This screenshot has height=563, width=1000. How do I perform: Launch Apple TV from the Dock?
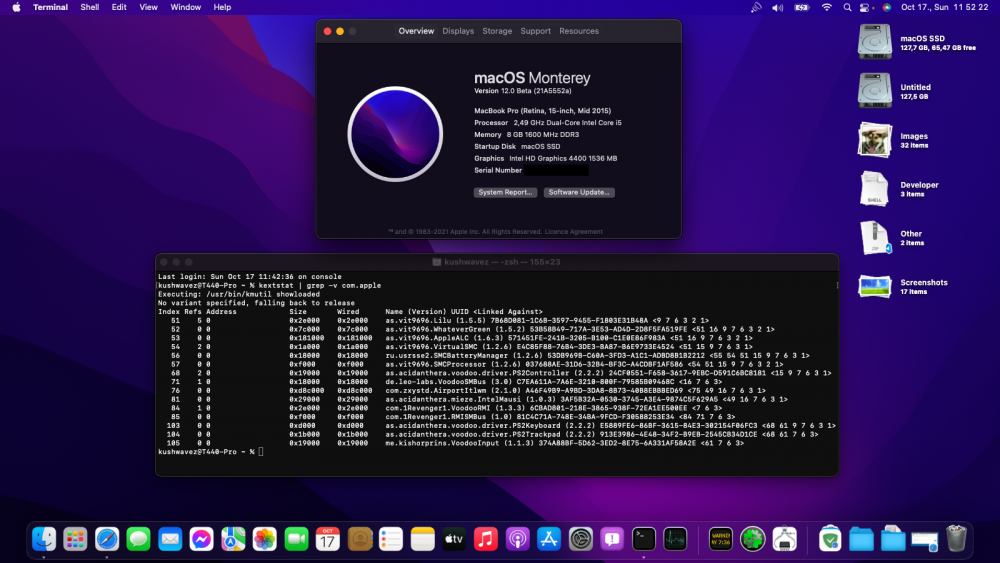pyautogui.click(x=454, y=539)
